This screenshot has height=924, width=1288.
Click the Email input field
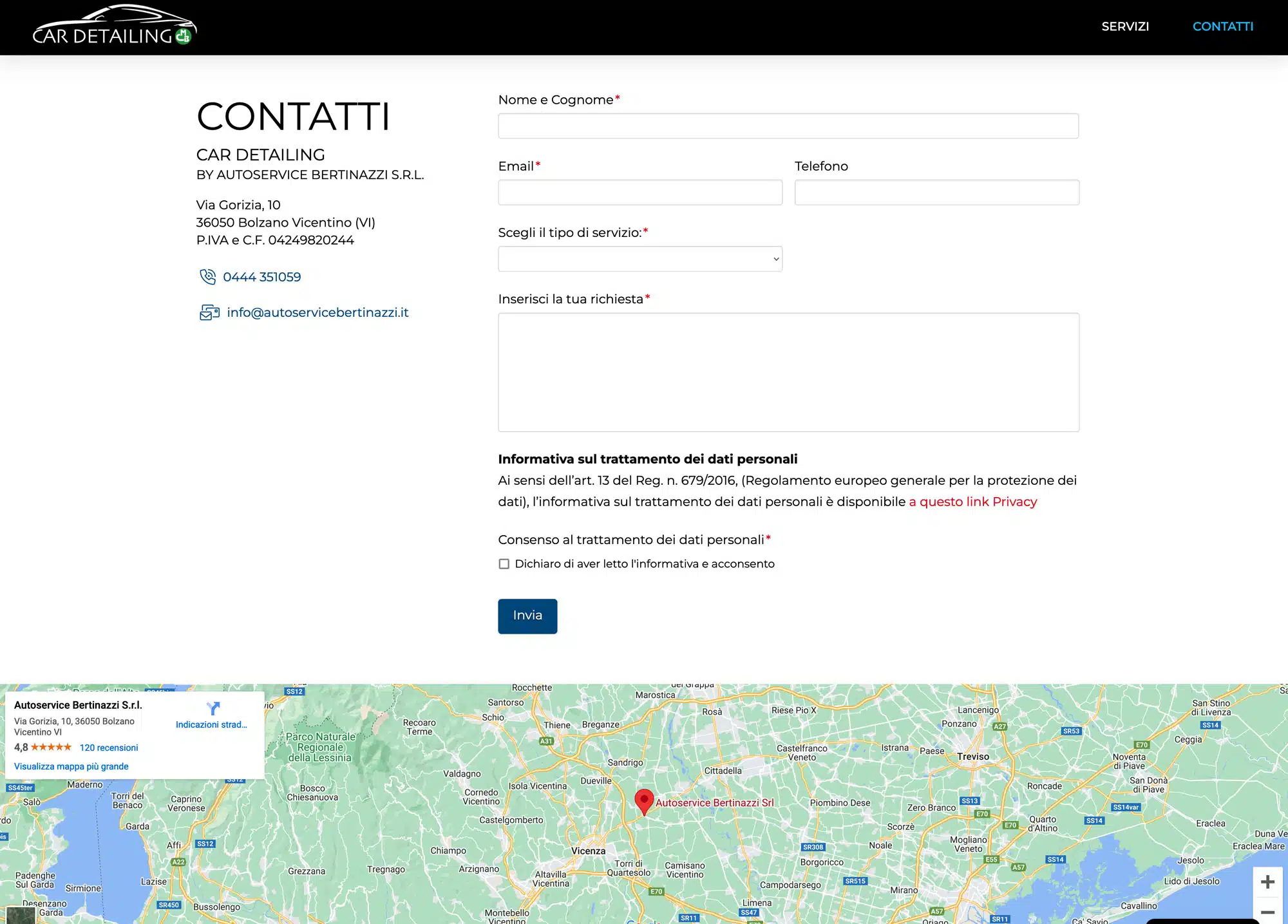pyautogui.click(x=640, y=193)
